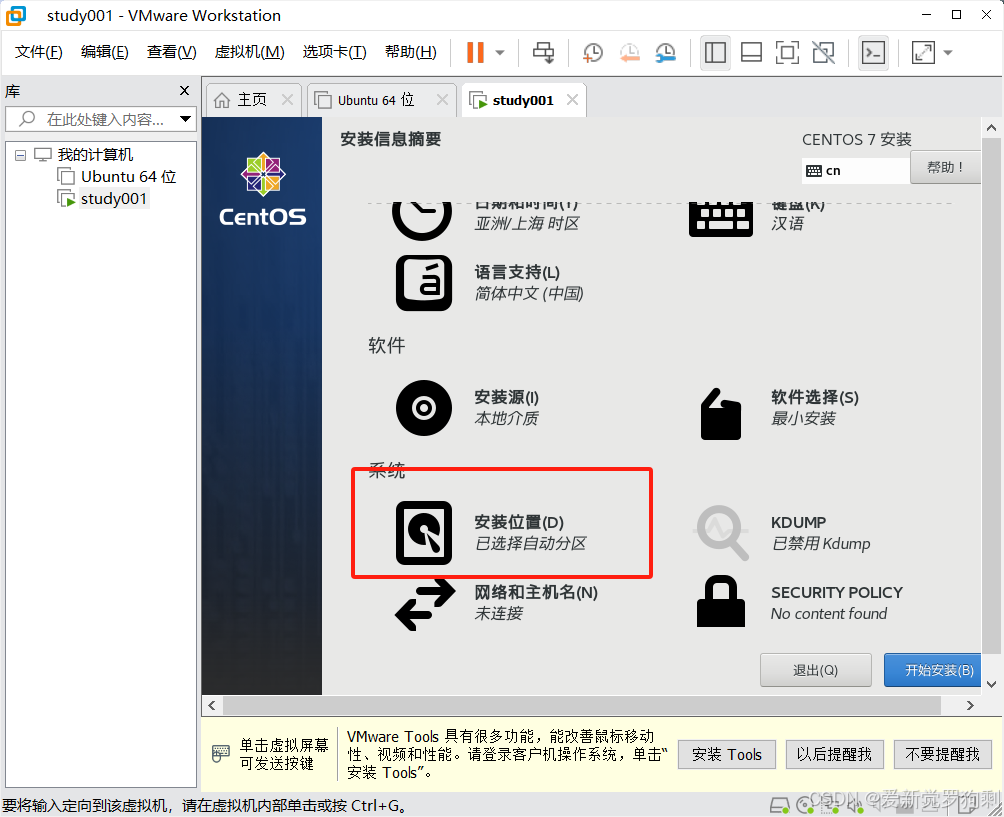1004x817 pixels.
Task: Click the 安装 Tools button
Action: click(727, 755)
